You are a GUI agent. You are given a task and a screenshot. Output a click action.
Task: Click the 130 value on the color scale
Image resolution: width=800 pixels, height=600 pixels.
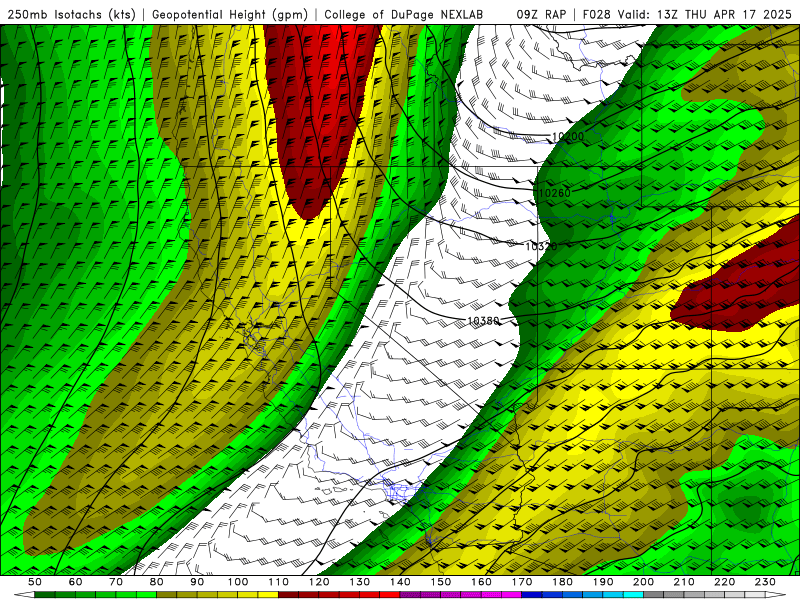[360, 582]
